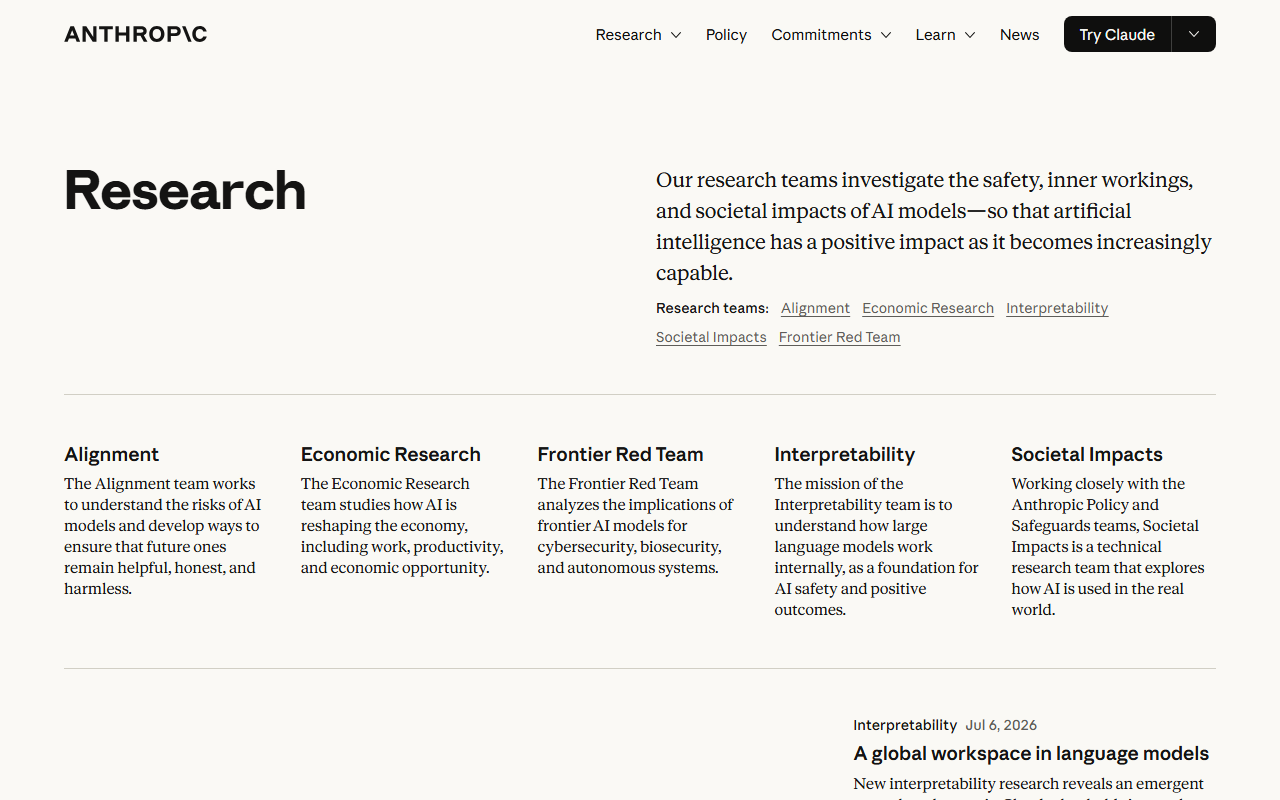Expand the Learn menu chevron
Screen dimensions: 1280x800
[970, 35]
